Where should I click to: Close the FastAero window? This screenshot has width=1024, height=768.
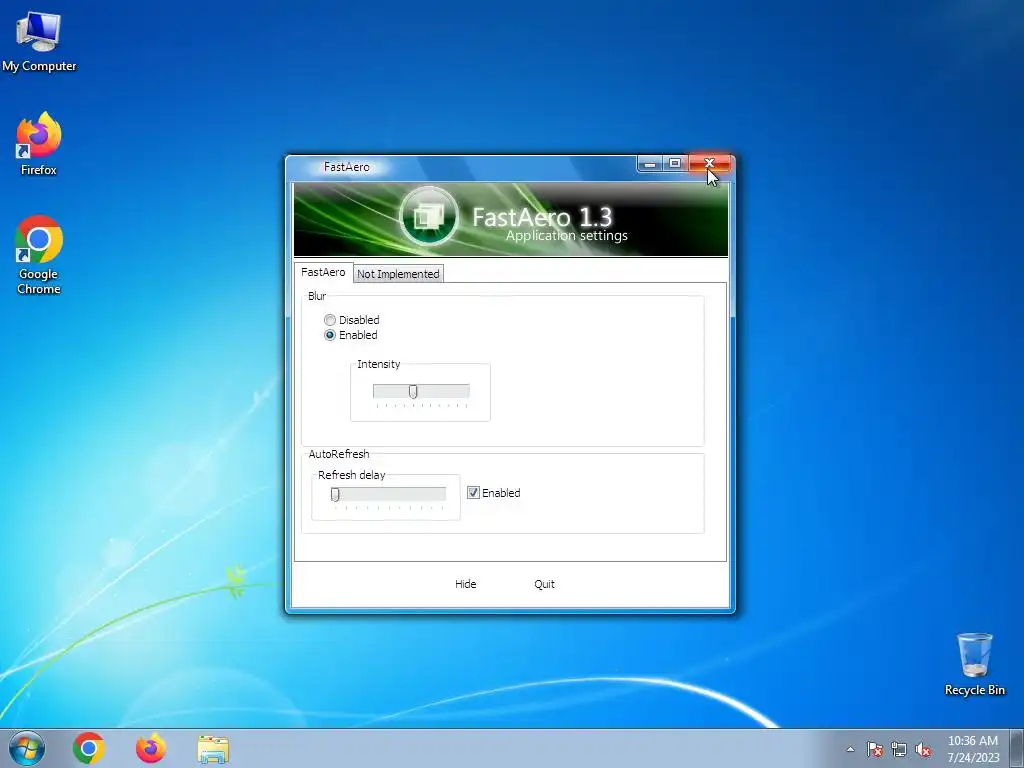tap(710, 164)
